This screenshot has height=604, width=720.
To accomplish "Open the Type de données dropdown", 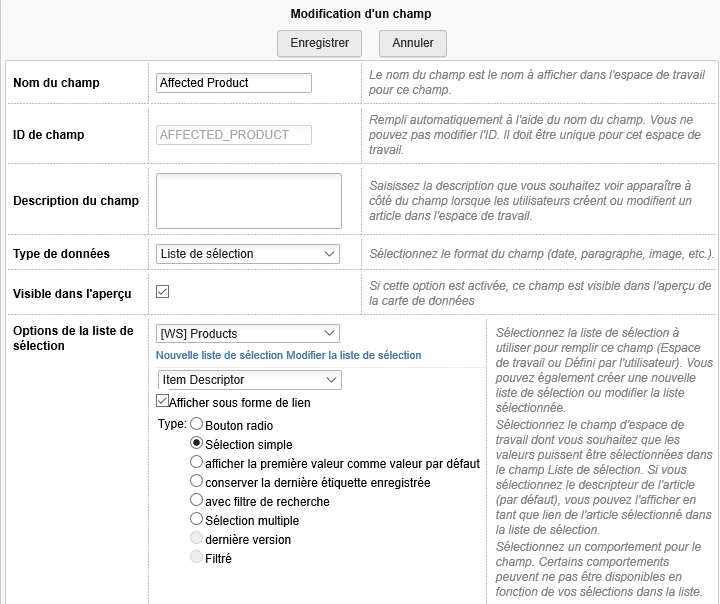I will point(248,254).
